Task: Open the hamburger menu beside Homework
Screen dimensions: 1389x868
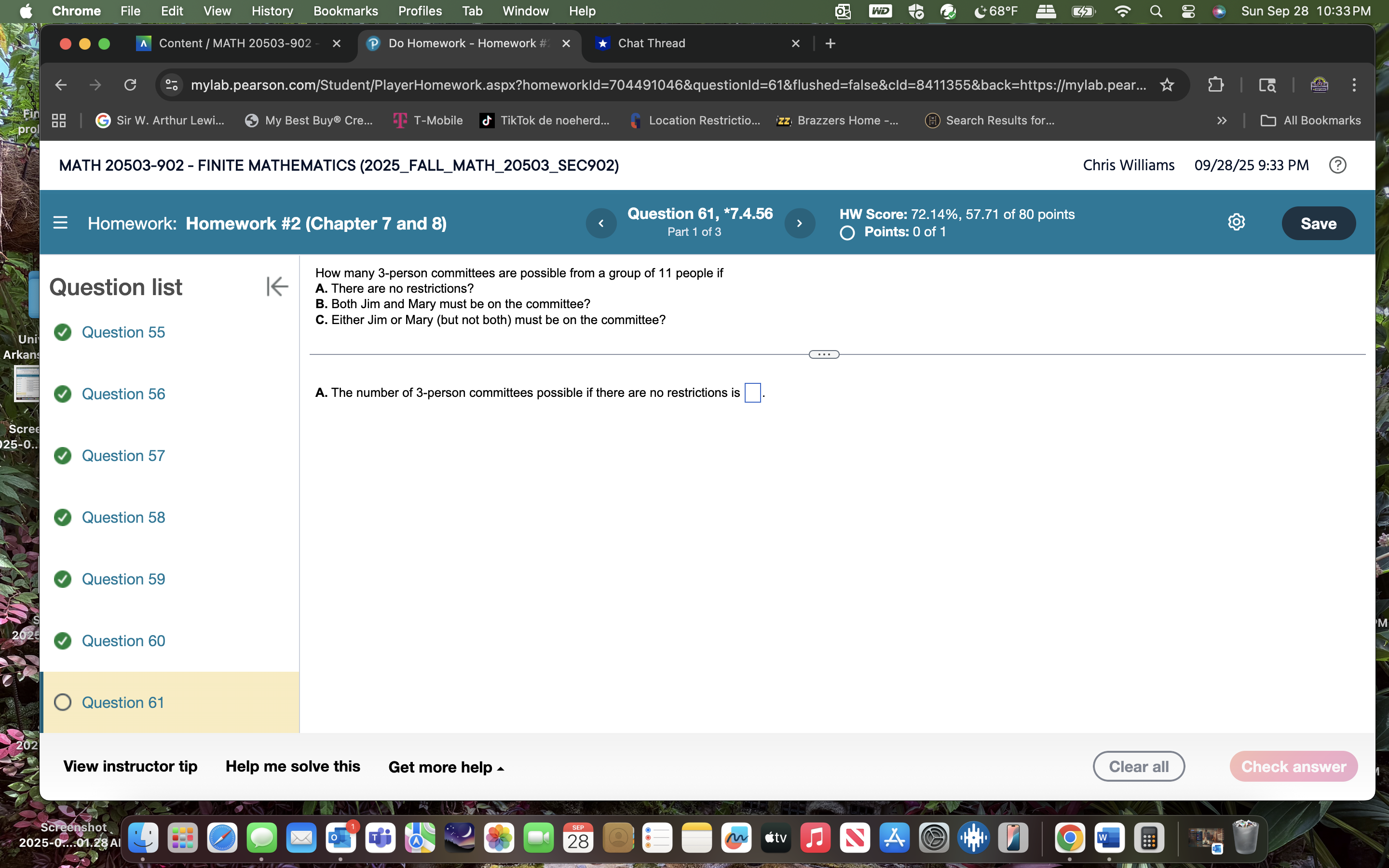Action: 60,222
